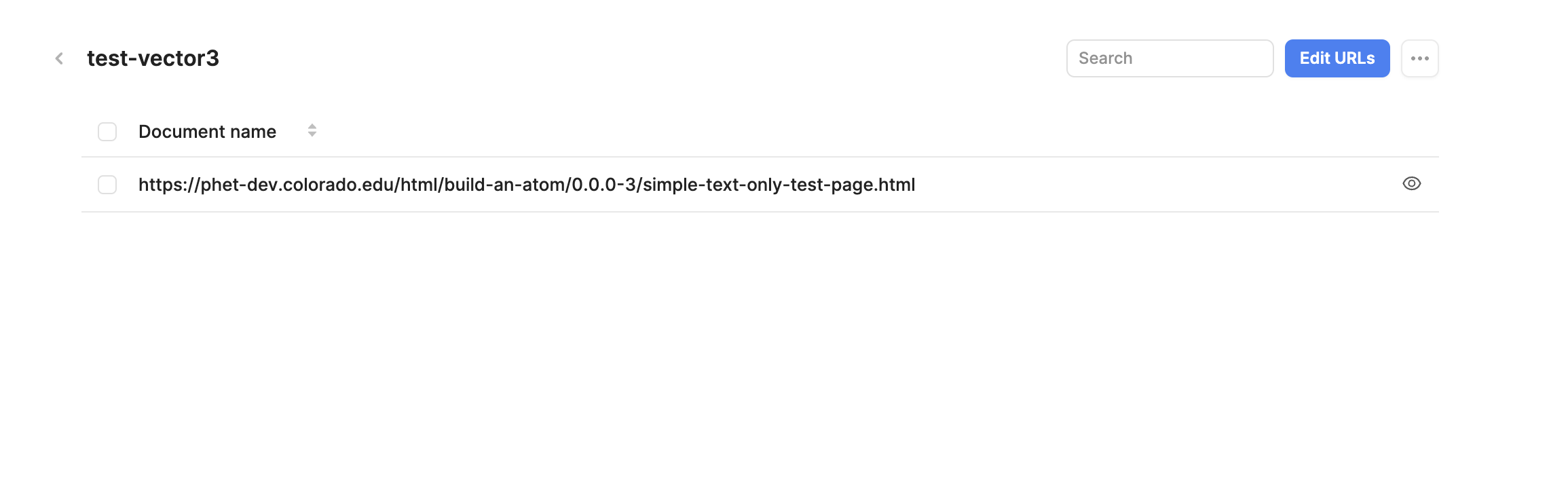Open the simple-text-only-test-page.html URL

click(x=527, y=185)
